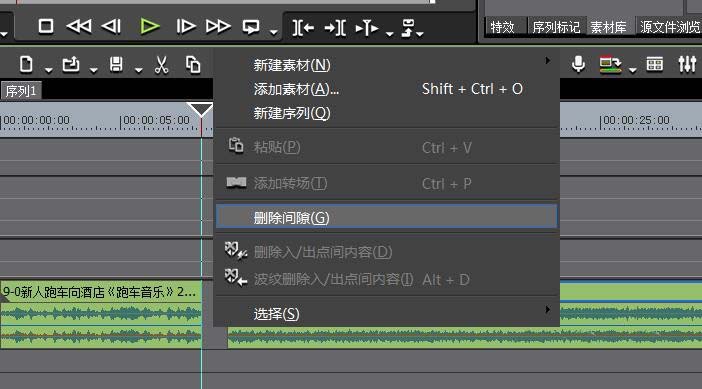Click the Set Out point icon
Image resolution: width=702 pixels, height=389 pixels.
(x=335, y=28)
